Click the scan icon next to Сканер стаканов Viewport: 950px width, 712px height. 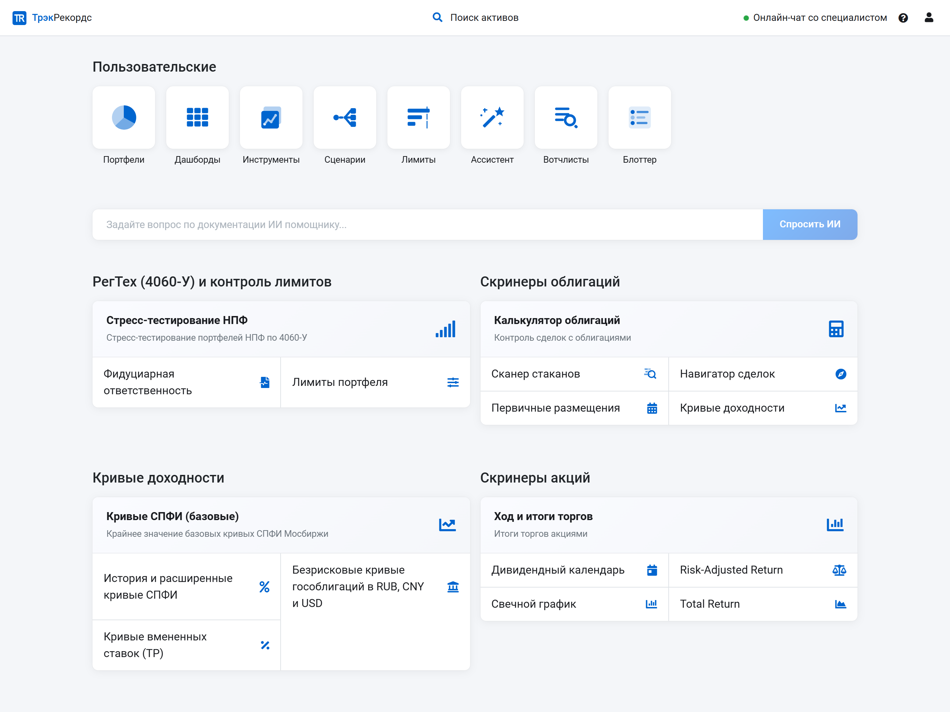[x=650, y=374]
